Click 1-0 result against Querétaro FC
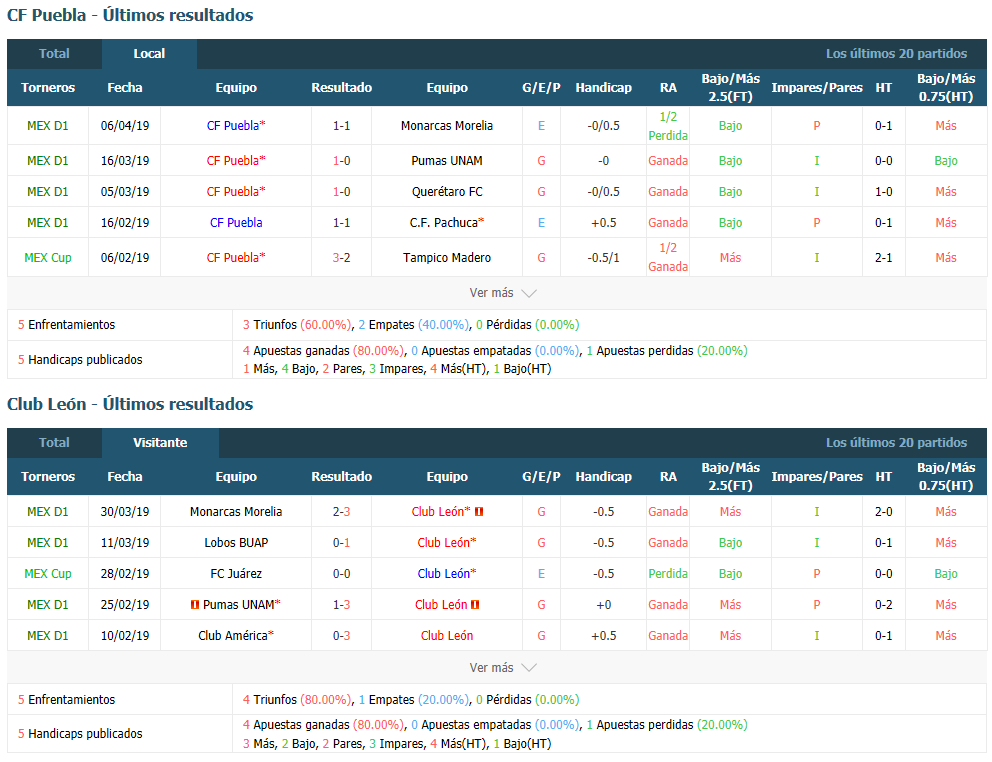992x762 pixels. coord(342,192)
